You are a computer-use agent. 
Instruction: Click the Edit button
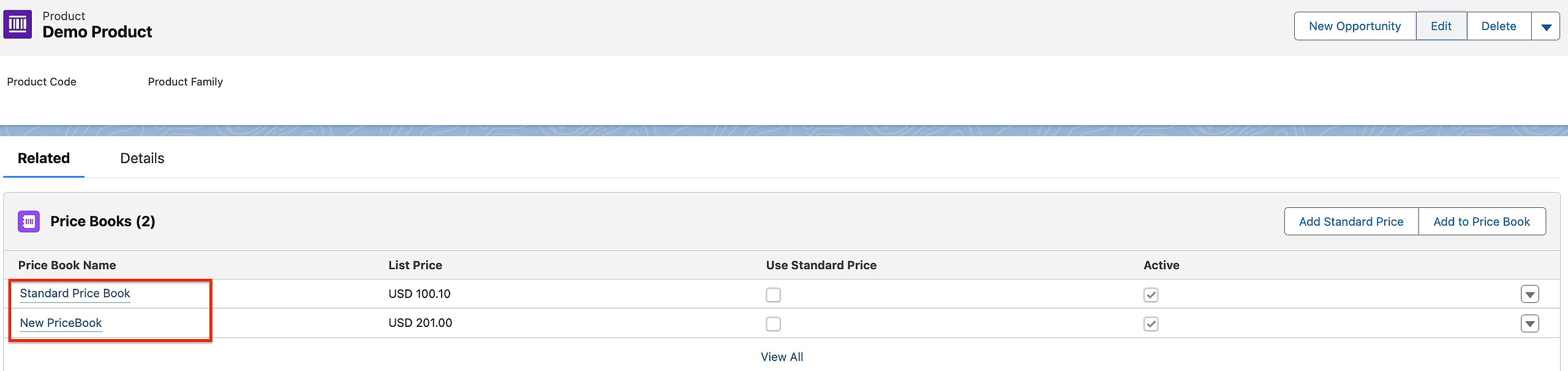1441,26
